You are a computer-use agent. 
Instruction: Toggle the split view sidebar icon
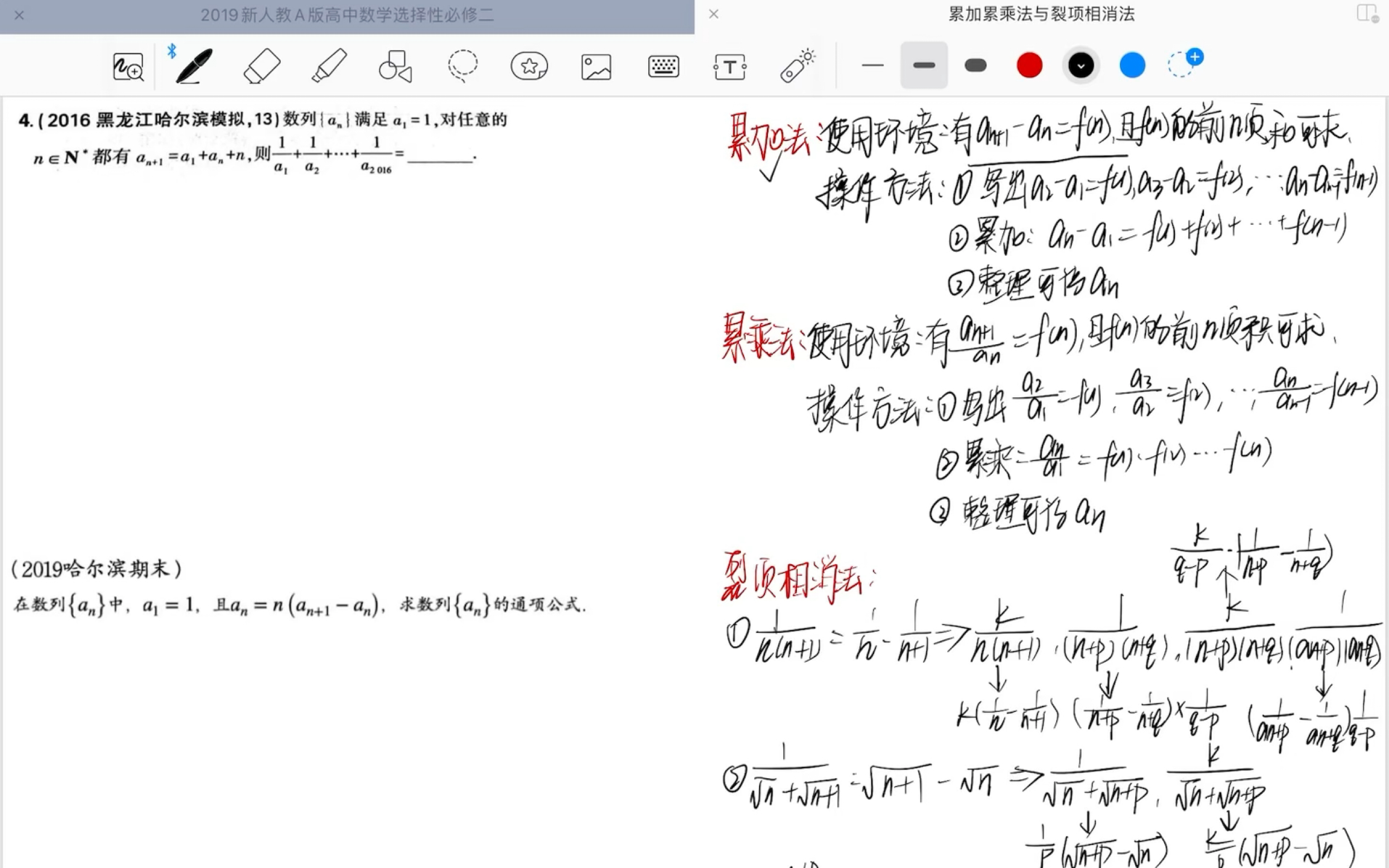click(1367, 13)
